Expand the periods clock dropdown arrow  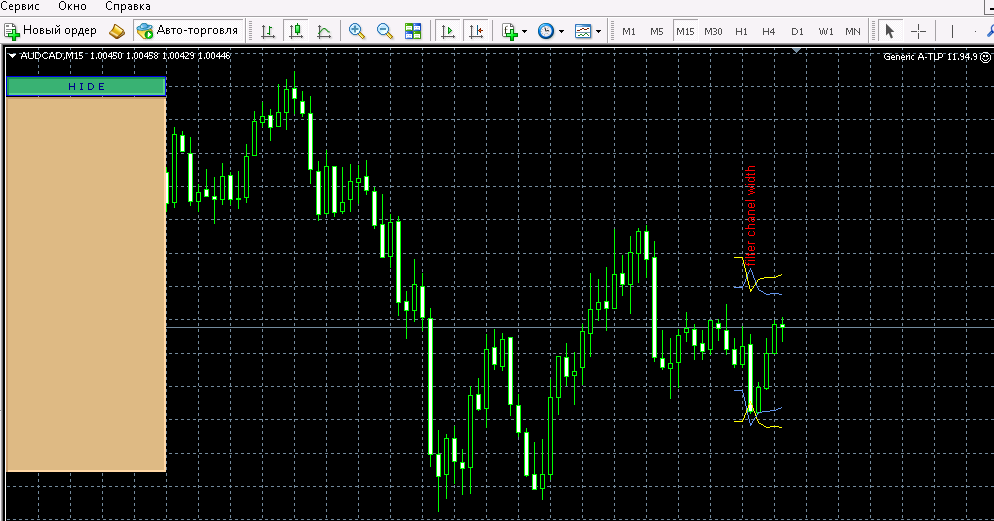tap(561, 31)
